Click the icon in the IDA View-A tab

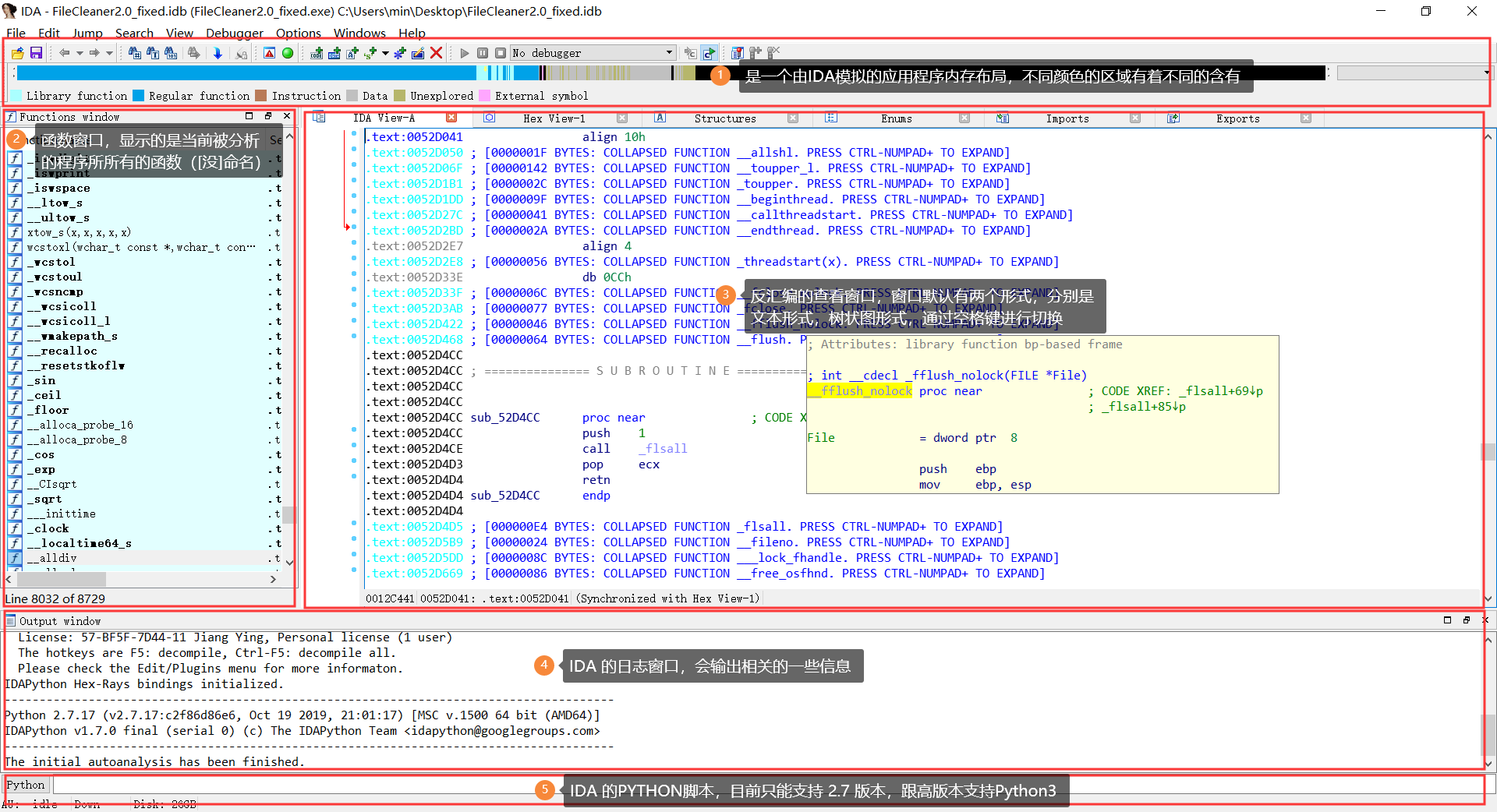coord(319,118)
